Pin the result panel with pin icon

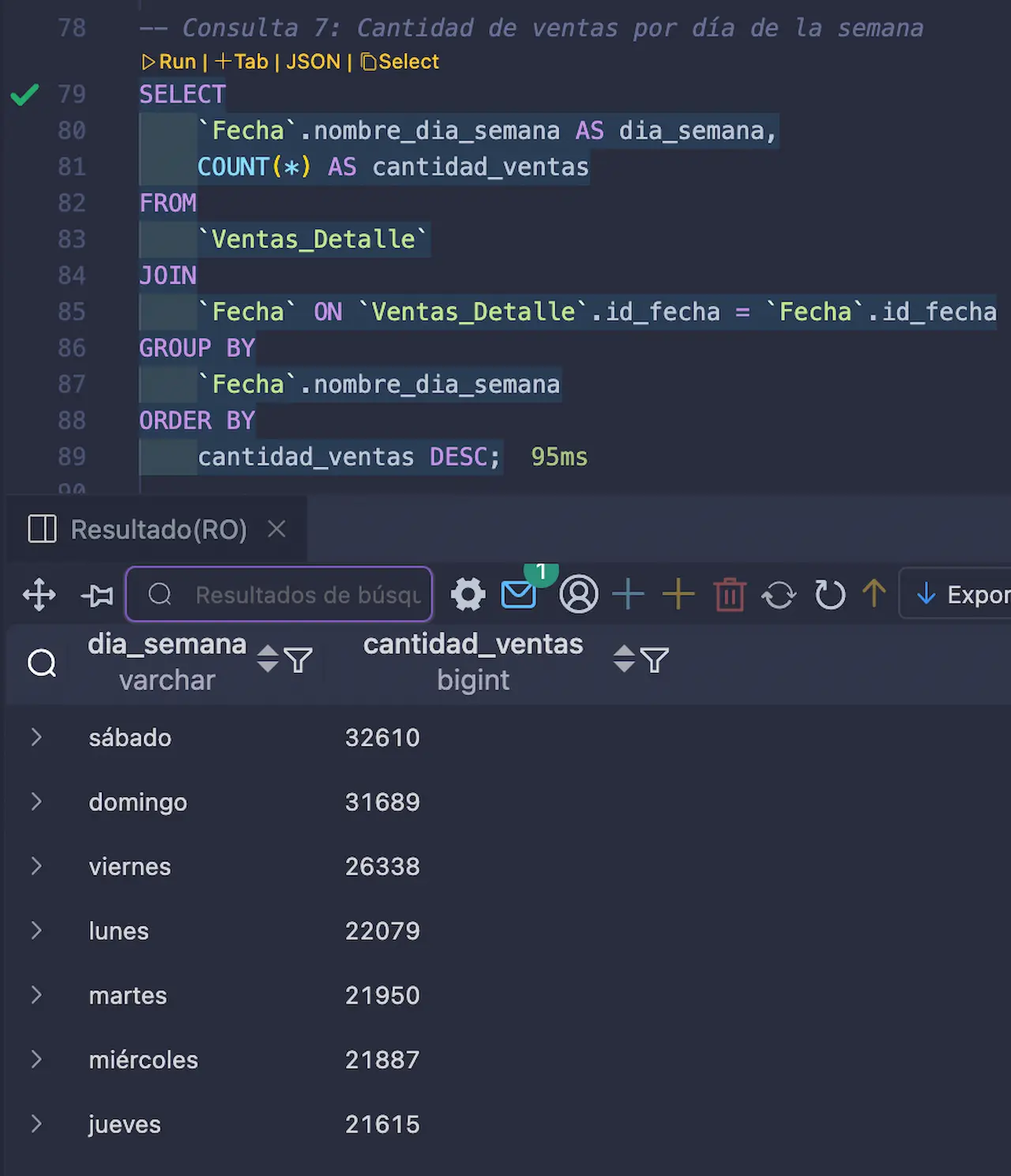pos(98,595)
